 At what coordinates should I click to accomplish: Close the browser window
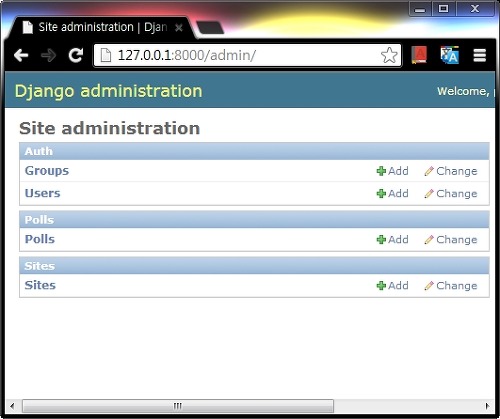475,9
